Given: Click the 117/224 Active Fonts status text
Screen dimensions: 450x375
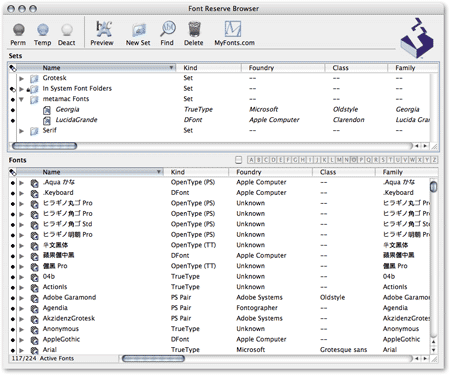Looking at the screenshot, I should (x=43, y=359).
